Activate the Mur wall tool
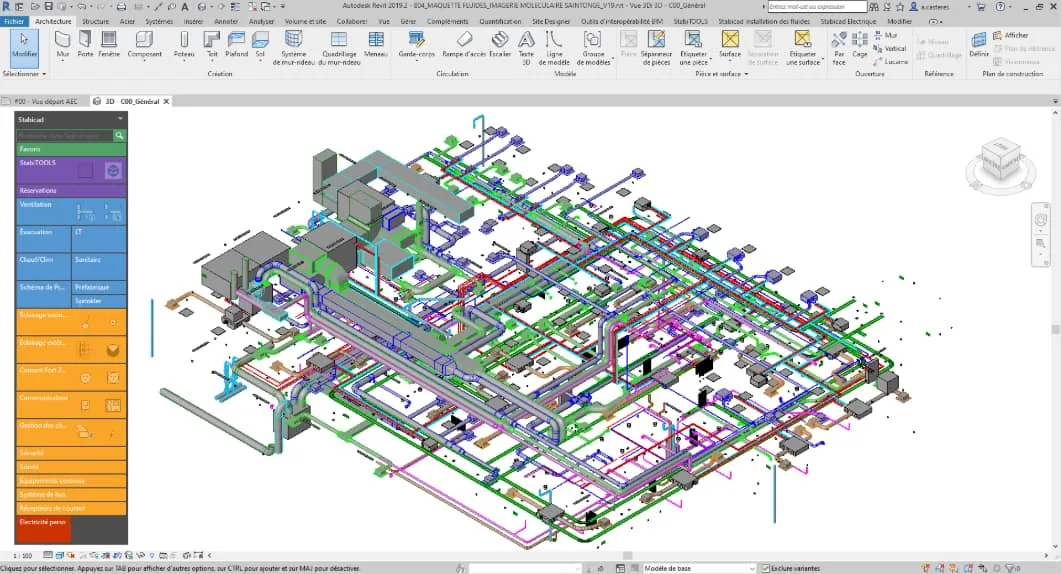The height and width of the screenshot is (574, 1061). click(x=62, y=45)
